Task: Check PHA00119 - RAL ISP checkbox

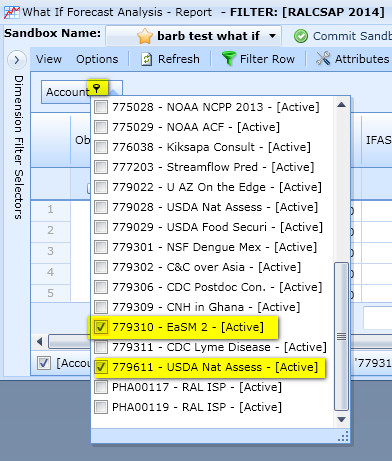Action: pyautogui.click(x=101, y=407)
